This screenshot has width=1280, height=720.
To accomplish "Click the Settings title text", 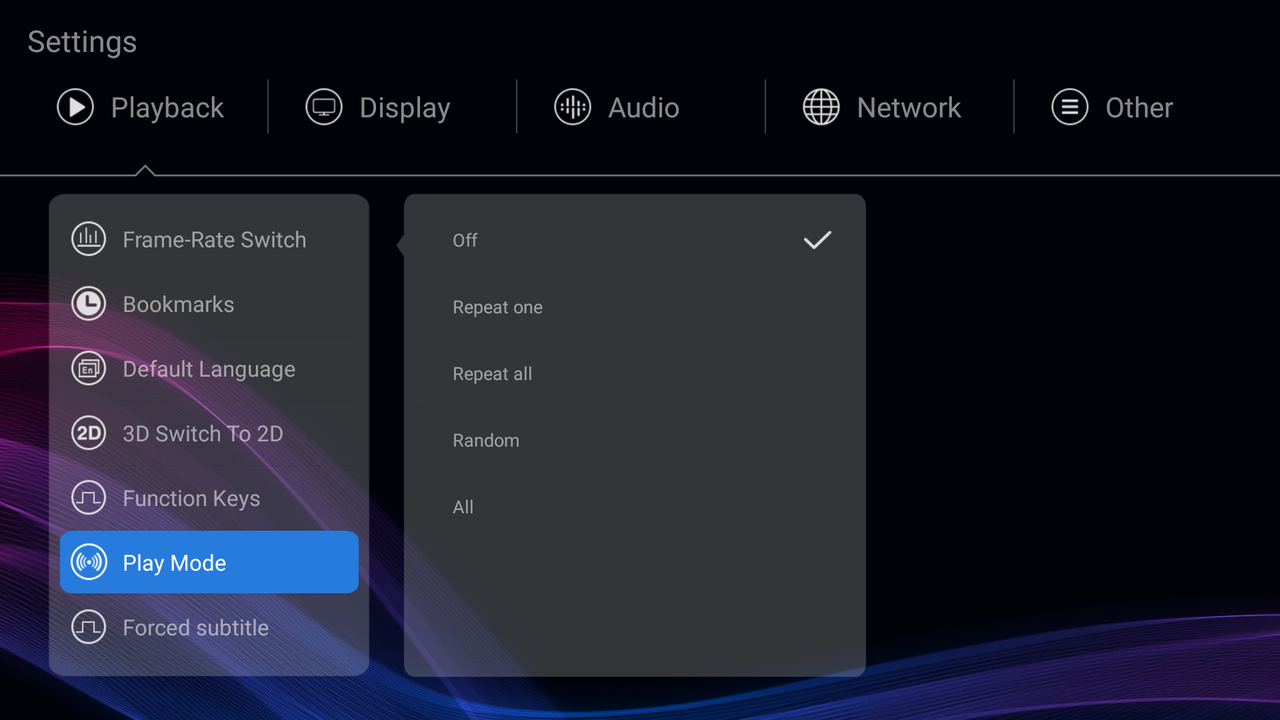I will [x=82, y=42].
